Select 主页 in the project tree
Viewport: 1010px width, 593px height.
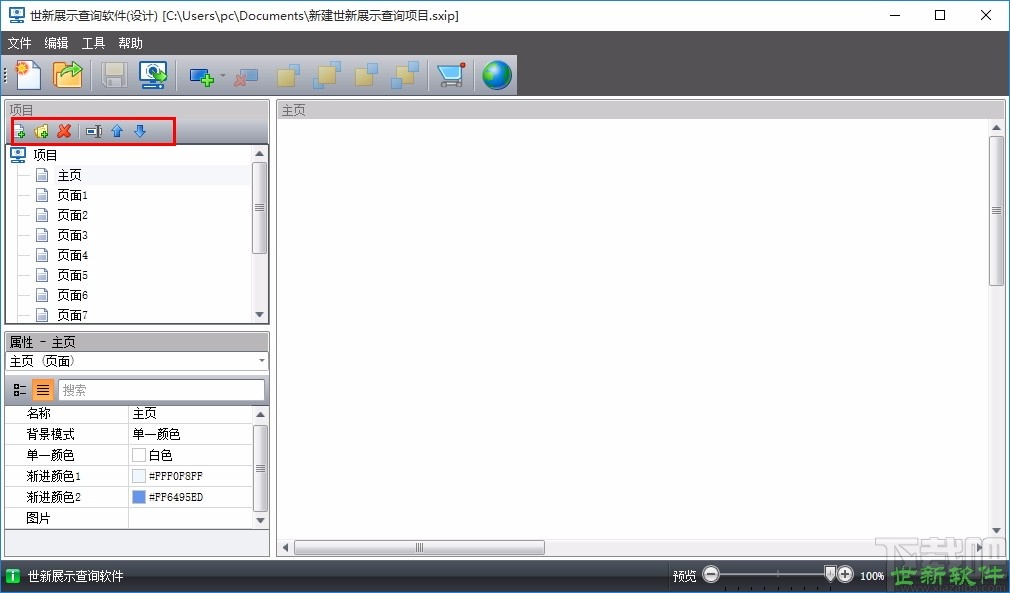pyautogui.click(x=69, y=175)
